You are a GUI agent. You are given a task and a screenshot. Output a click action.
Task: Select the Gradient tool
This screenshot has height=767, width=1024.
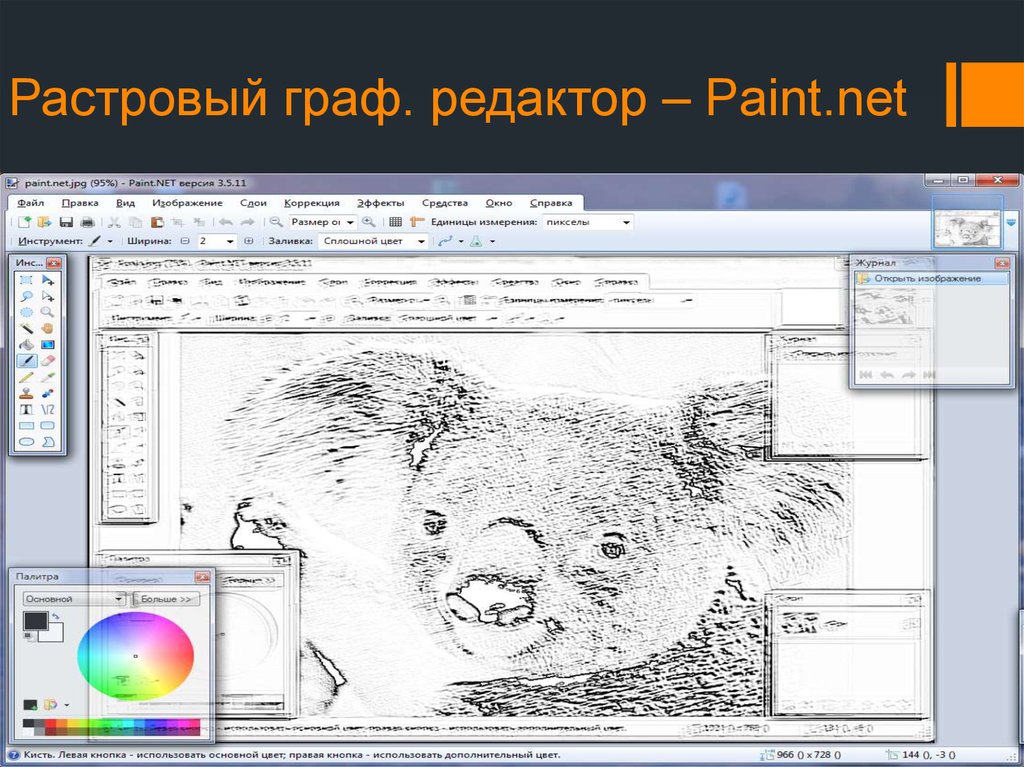[48, 344]
